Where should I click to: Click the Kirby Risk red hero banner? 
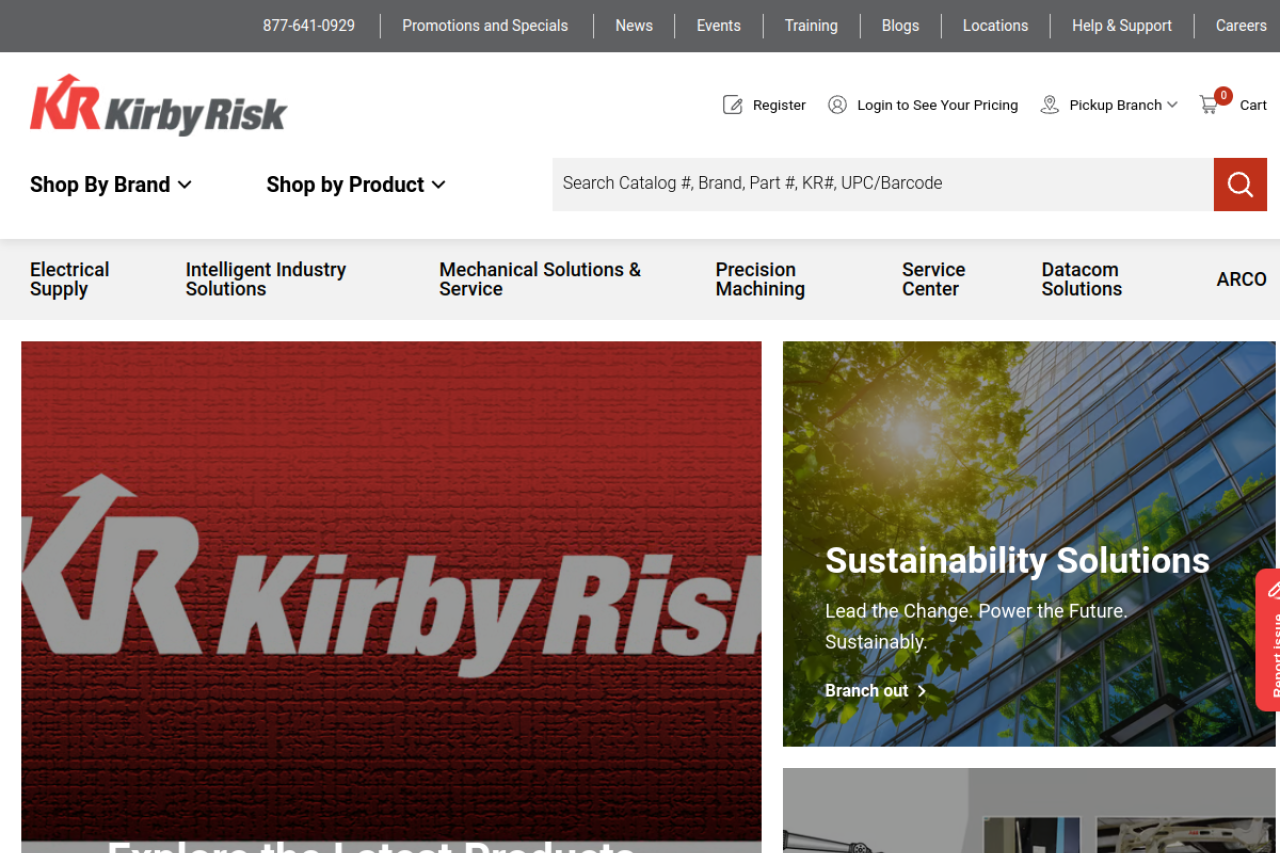point(391,590)
